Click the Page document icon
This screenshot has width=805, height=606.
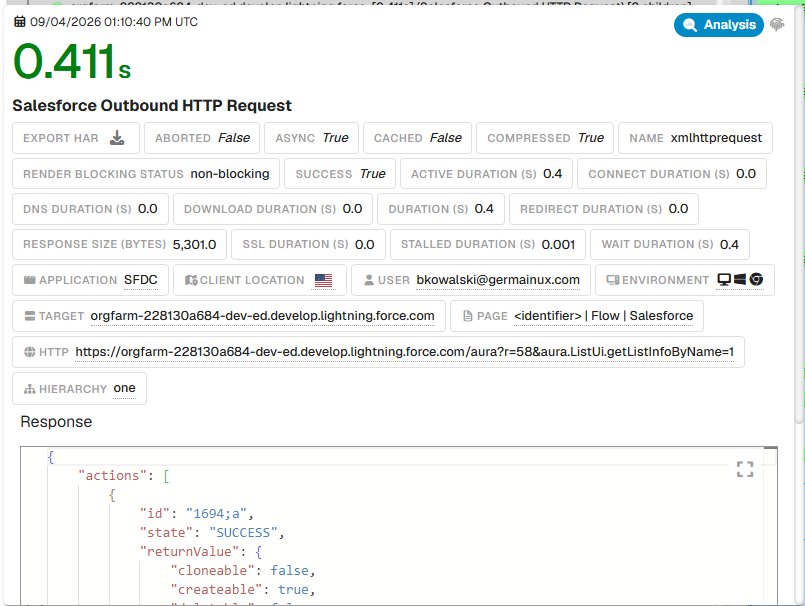tap(468, 316)
